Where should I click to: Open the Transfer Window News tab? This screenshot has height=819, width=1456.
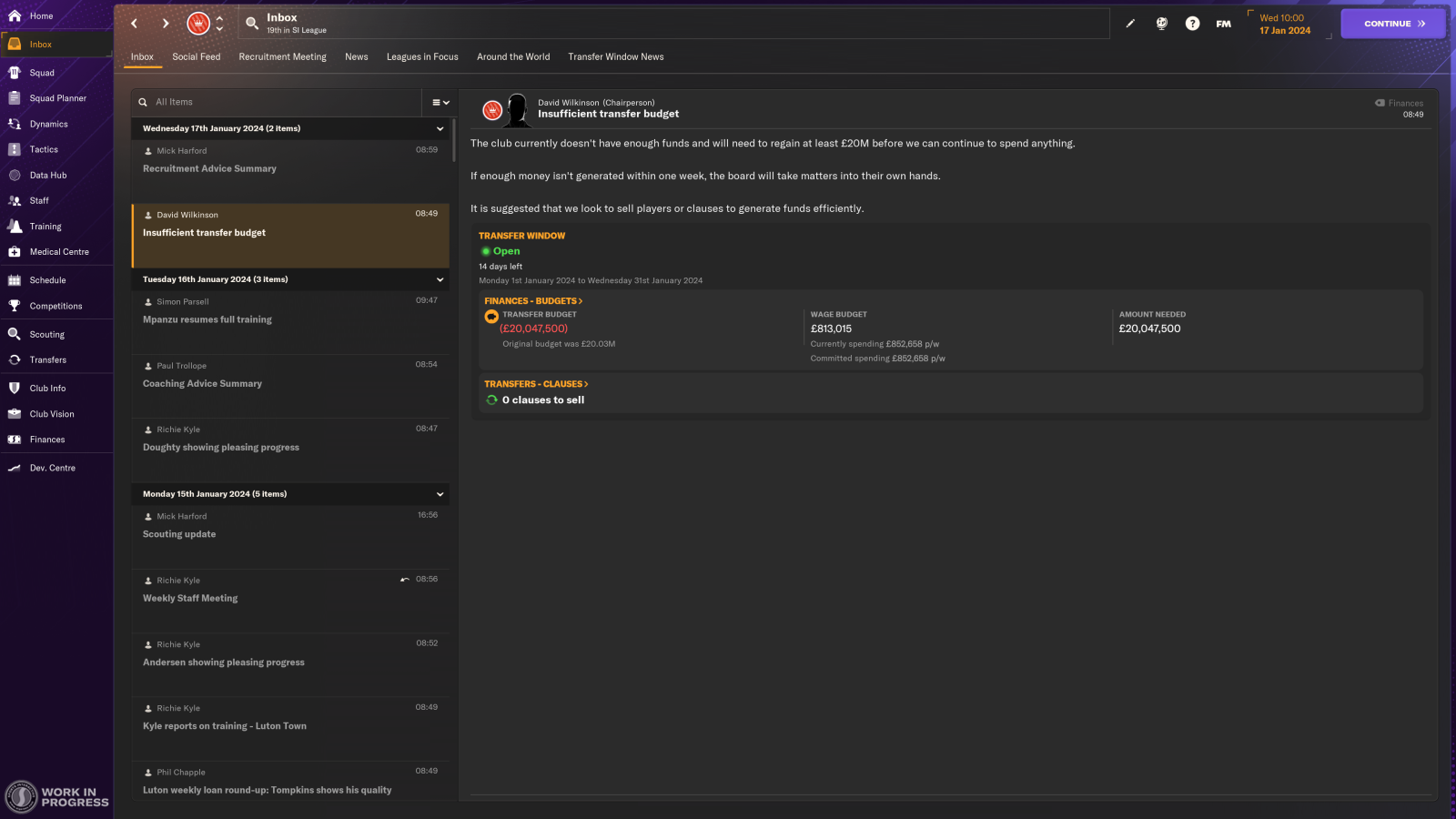coord(616,56)
